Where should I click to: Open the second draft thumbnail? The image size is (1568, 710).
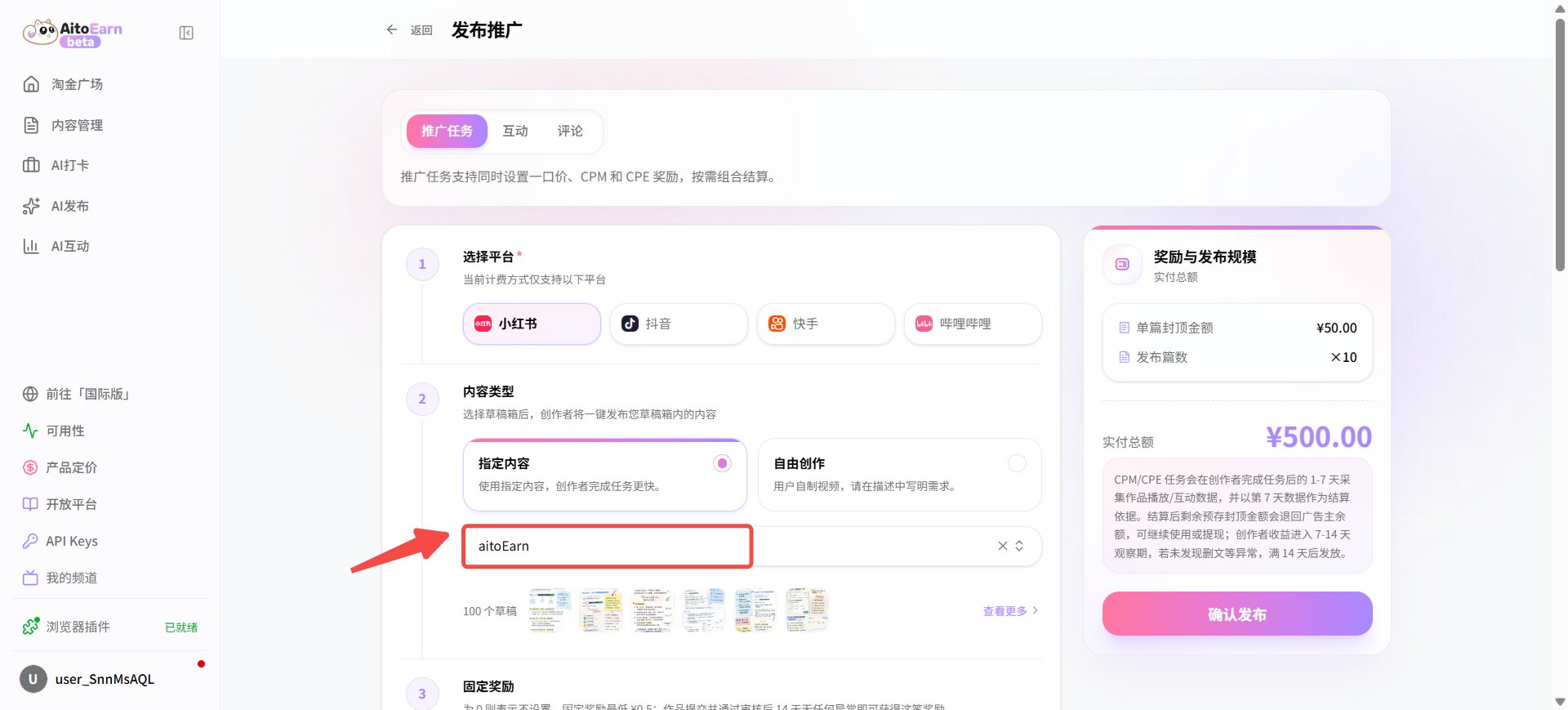(x=601, y=610)
